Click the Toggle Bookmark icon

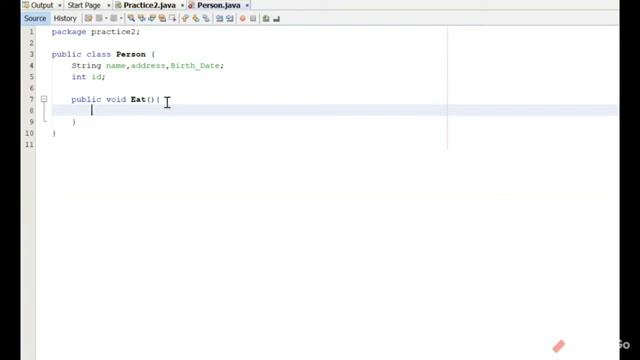pyautogui.click(x=206, y=18)
